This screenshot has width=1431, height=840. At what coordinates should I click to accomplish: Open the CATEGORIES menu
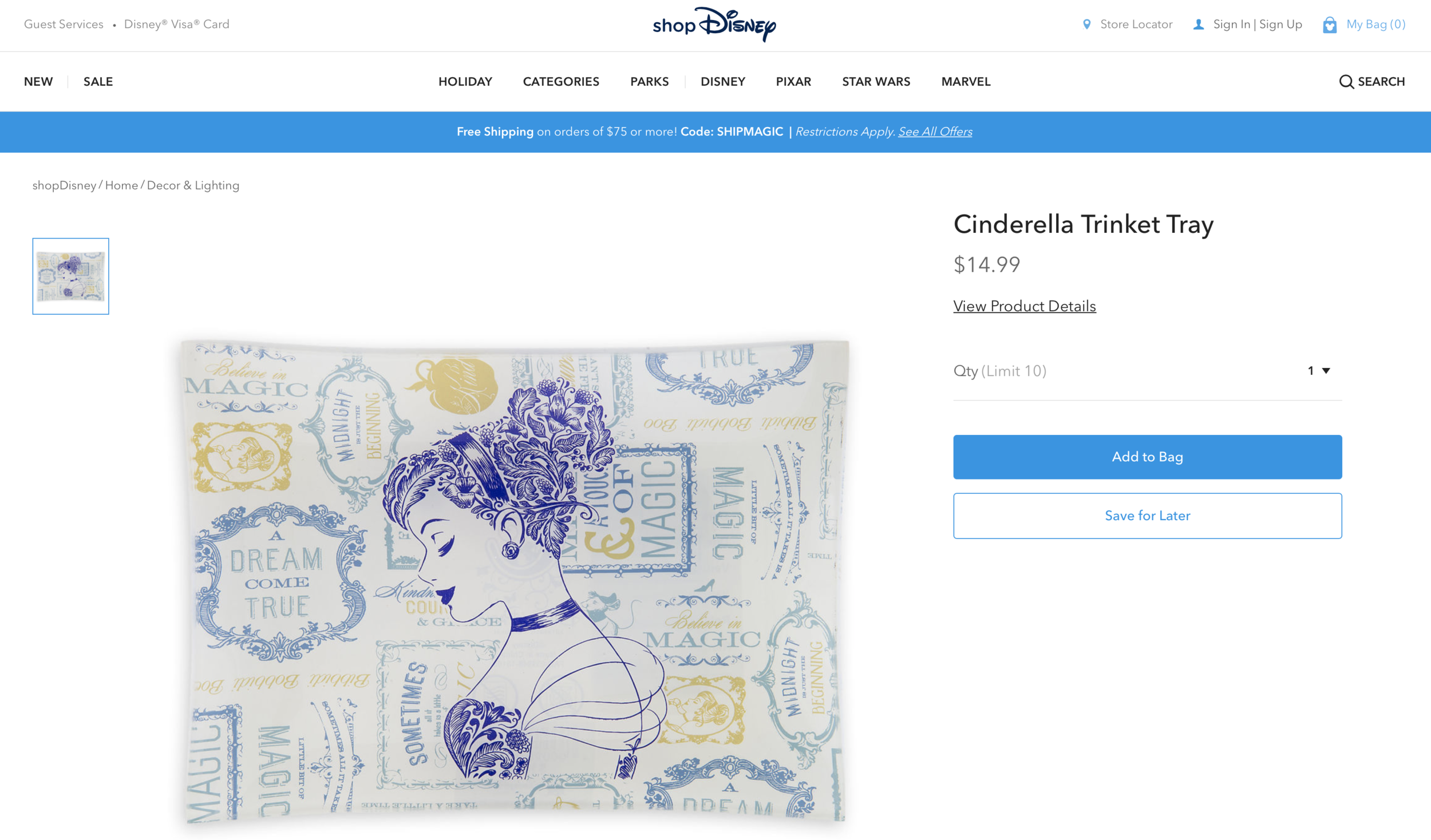click(x=561, y=82)
